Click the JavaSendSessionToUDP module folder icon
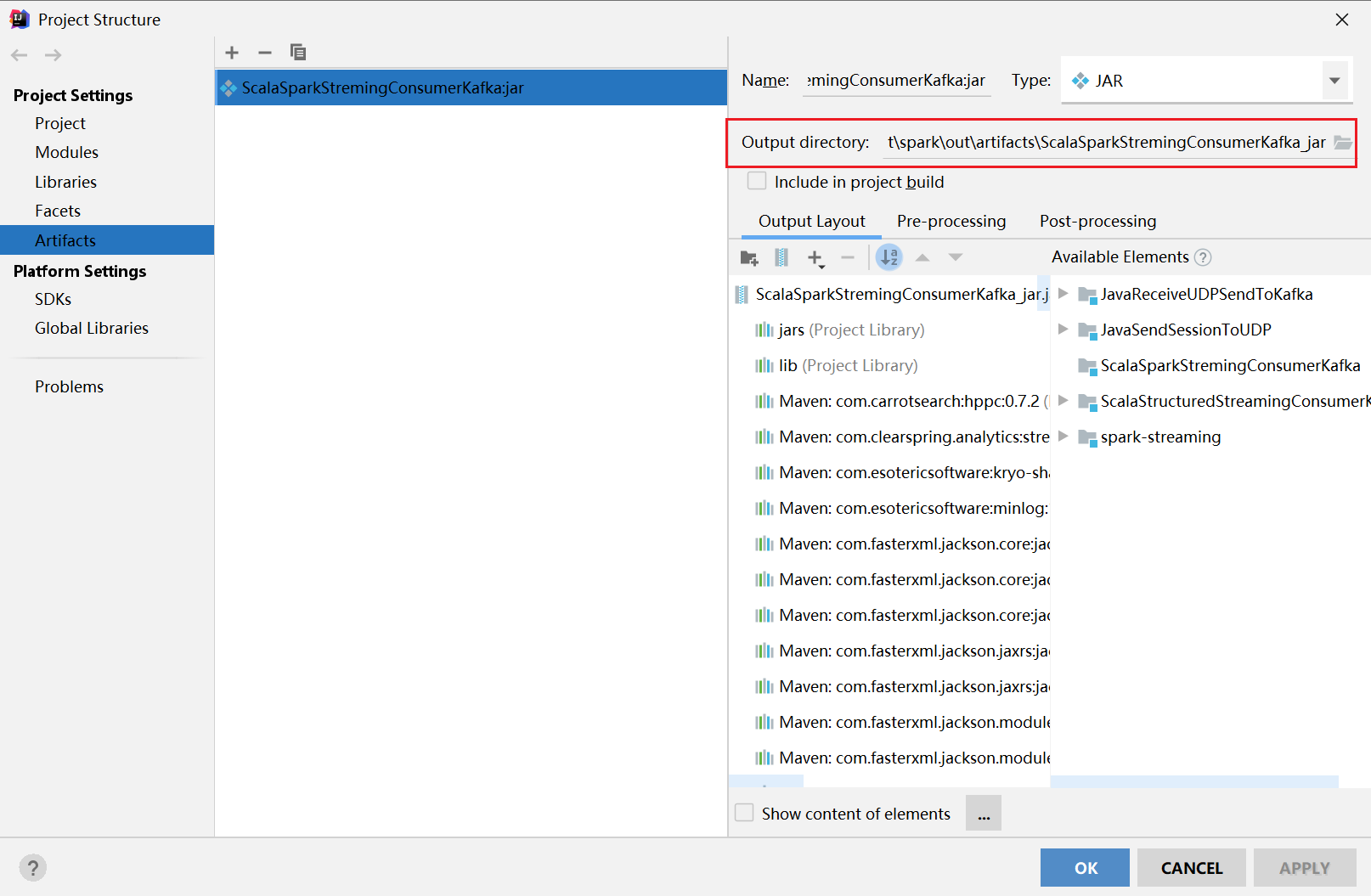 [x=1087, y=330]
